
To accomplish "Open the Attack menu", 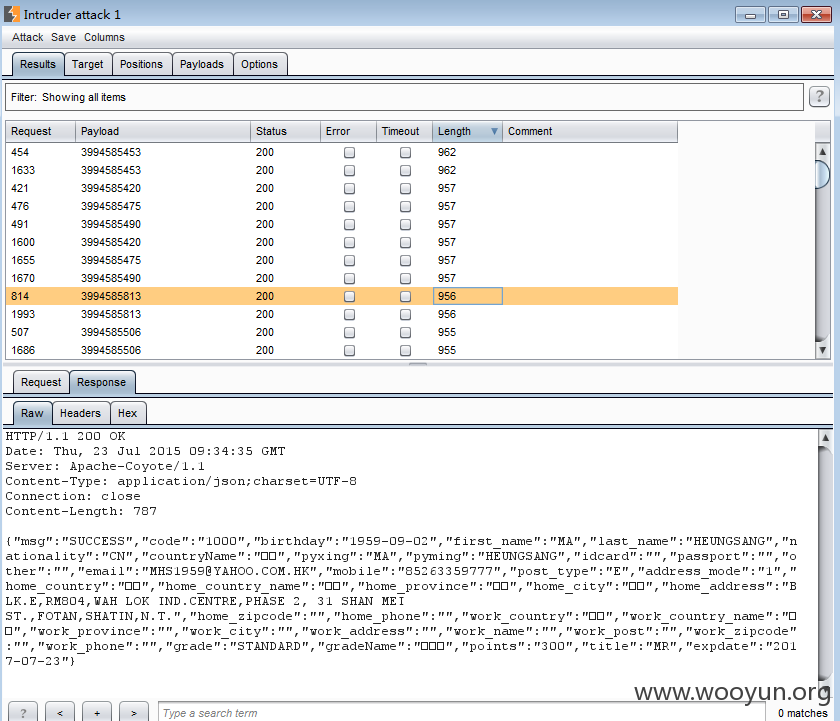I will click(27, 37).
